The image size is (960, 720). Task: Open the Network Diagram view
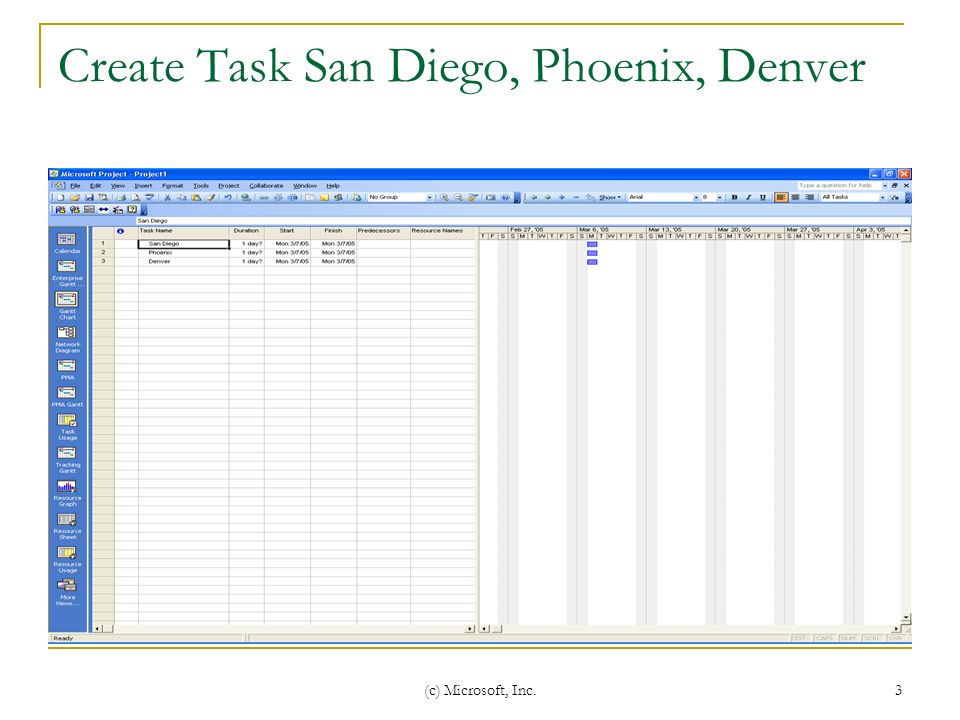coord(67,339)
